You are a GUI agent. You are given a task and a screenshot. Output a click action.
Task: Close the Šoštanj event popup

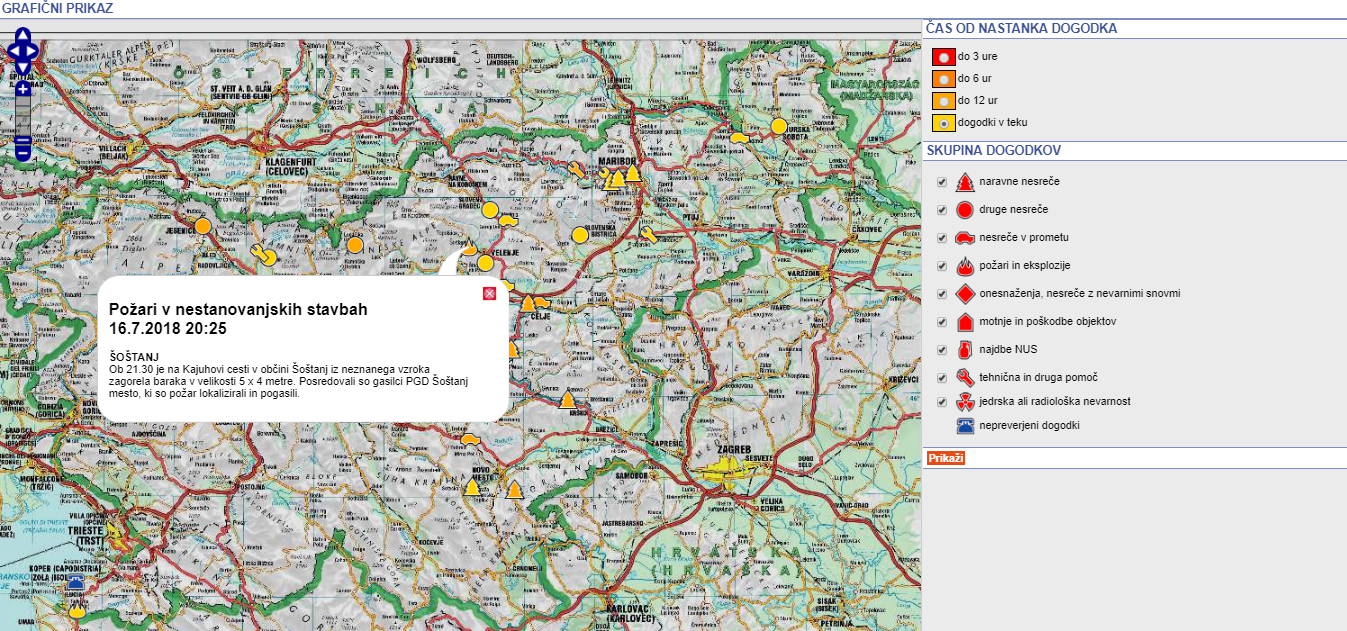click(489, 293)
